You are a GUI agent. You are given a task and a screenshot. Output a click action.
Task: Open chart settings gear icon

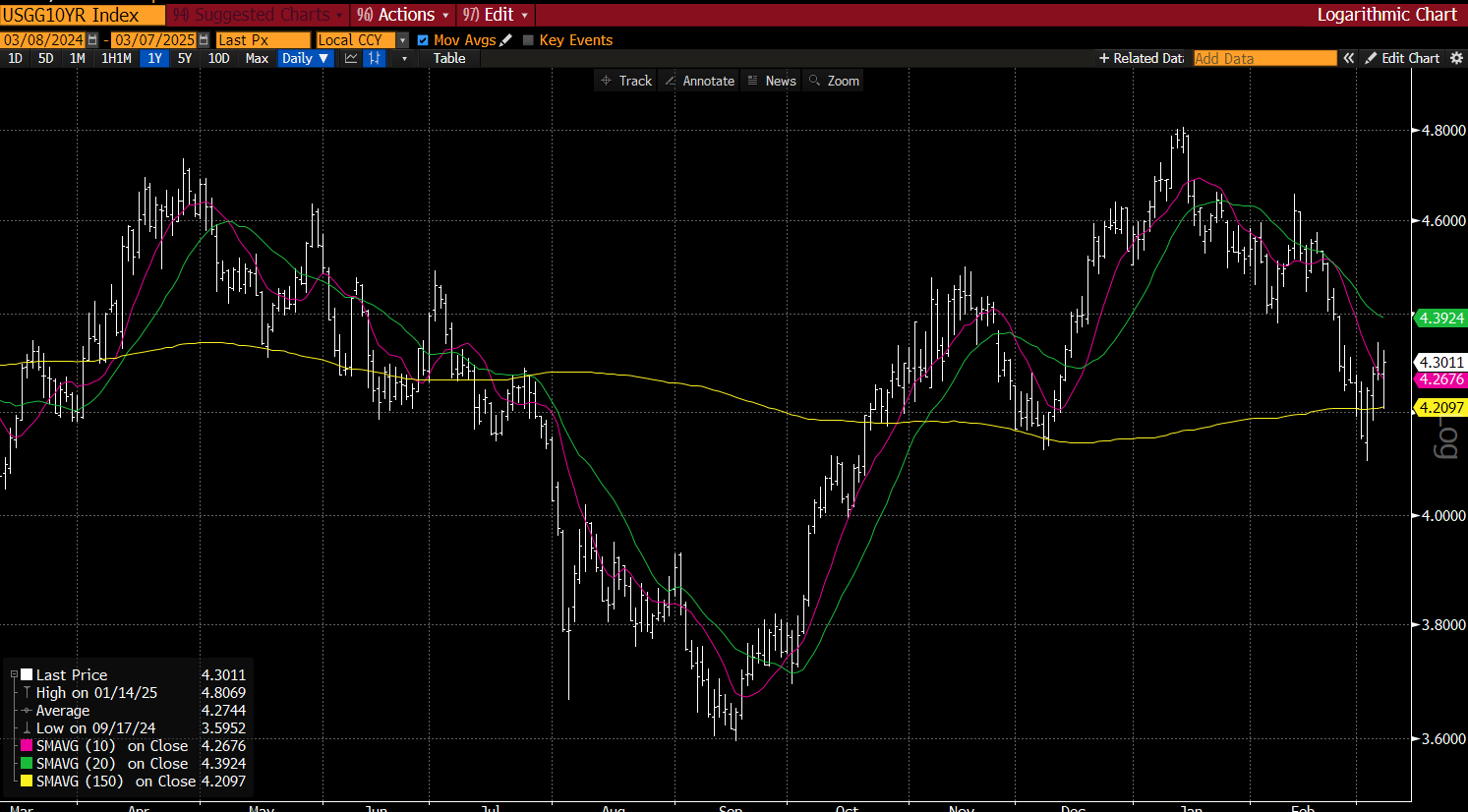[1456, 59]
